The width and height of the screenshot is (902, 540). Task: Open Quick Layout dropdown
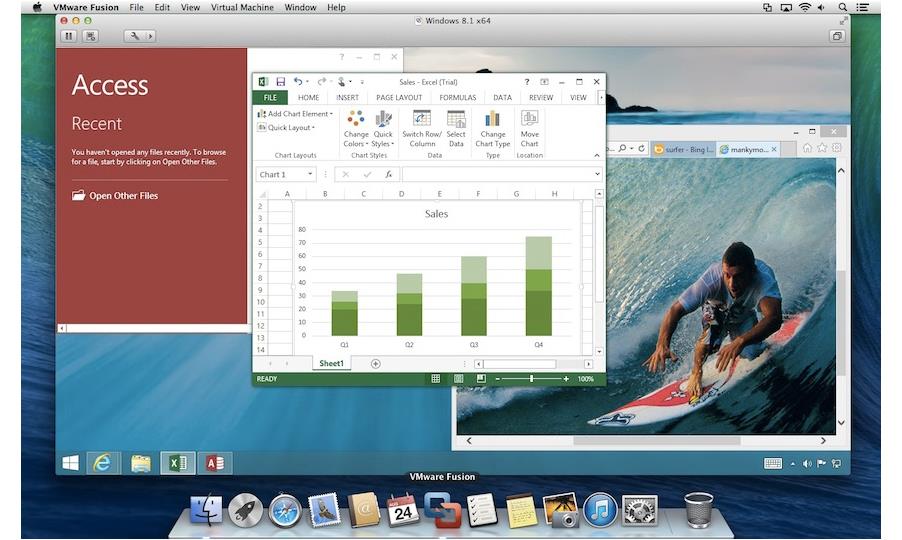[x=286, y=128]
